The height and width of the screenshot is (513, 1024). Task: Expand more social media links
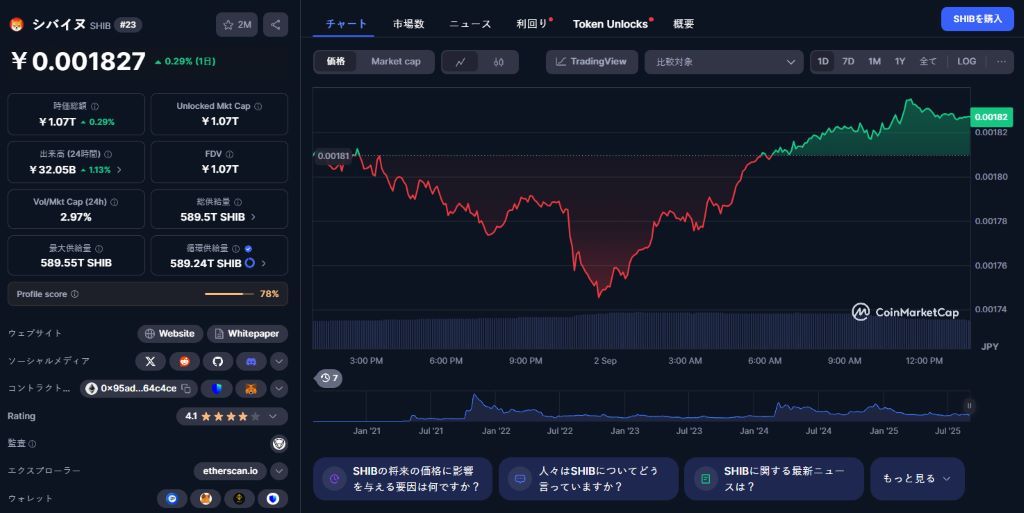[279, 361]
